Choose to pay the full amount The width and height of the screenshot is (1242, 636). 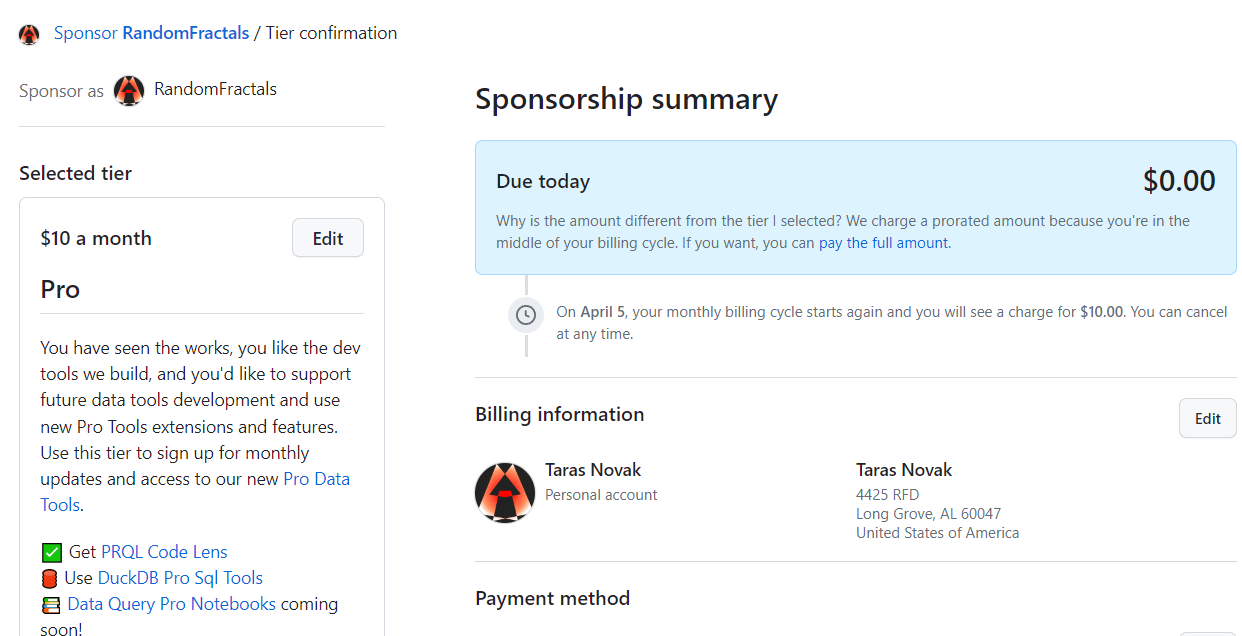[x=883, y=243]
